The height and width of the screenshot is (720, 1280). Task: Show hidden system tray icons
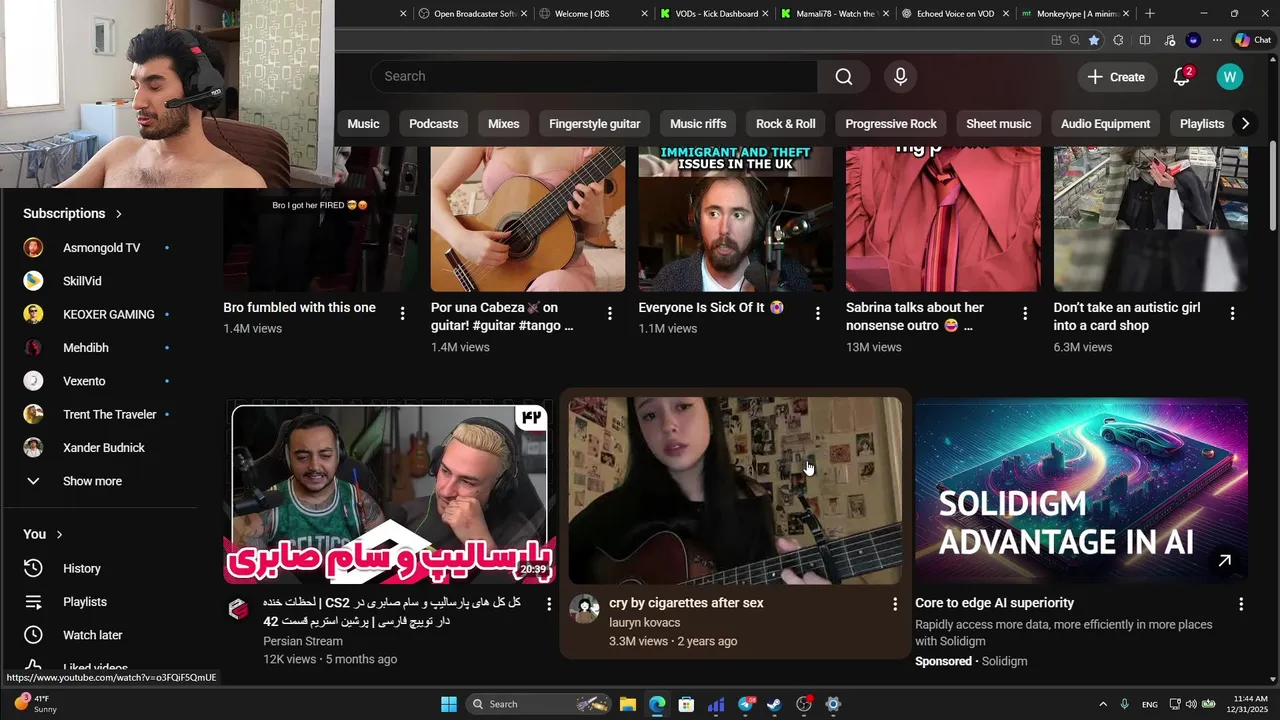[x=1103, y=704]
